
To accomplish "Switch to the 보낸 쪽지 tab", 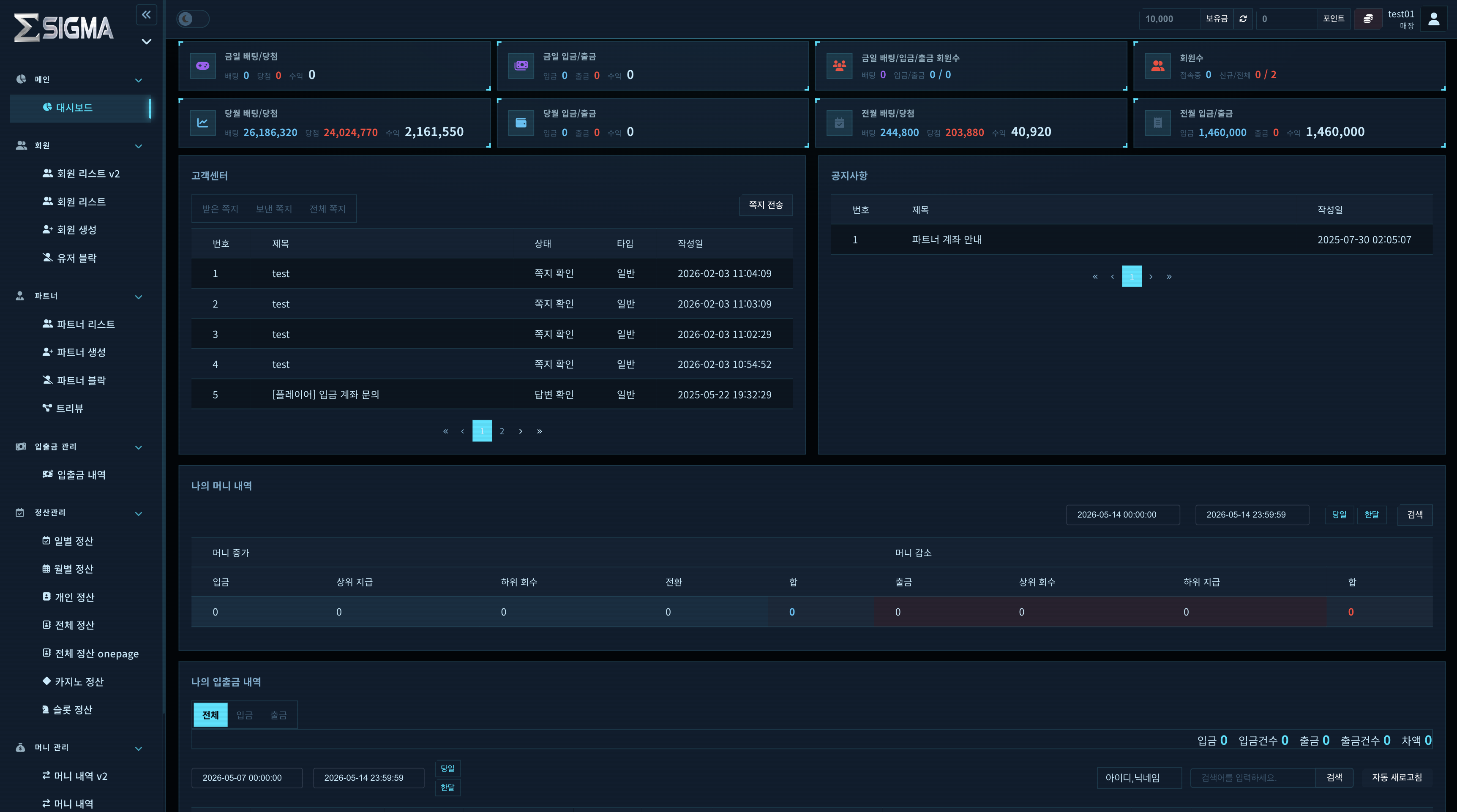I will [x=274, y=209].
